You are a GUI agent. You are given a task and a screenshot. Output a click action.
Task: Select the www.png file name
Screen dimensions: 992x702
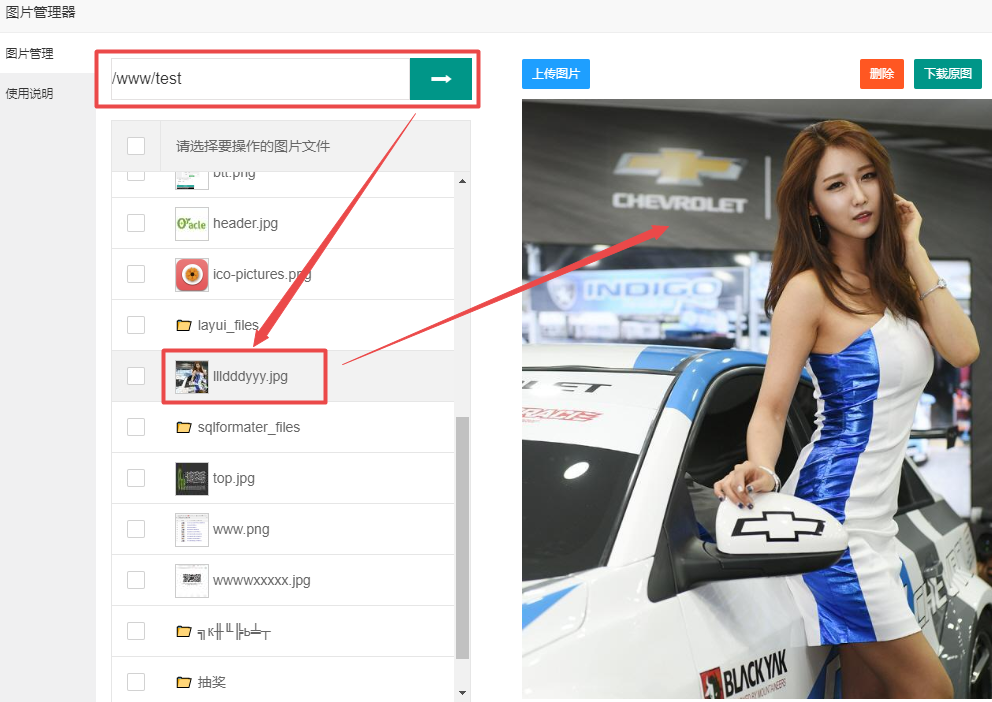click(241, 529)
